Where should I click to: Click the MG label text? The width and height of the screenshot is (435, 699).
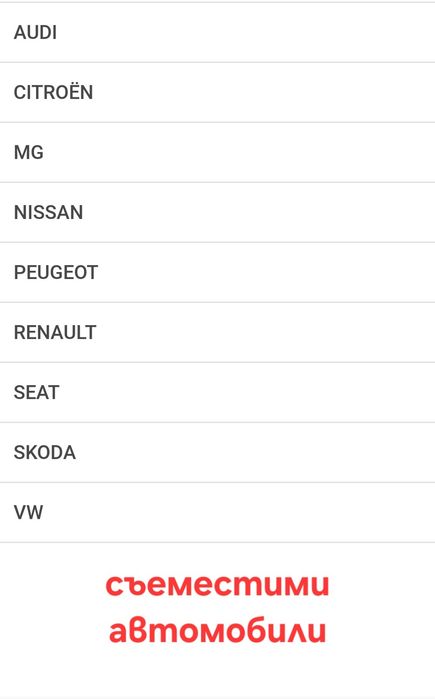(x=29, y=152)
